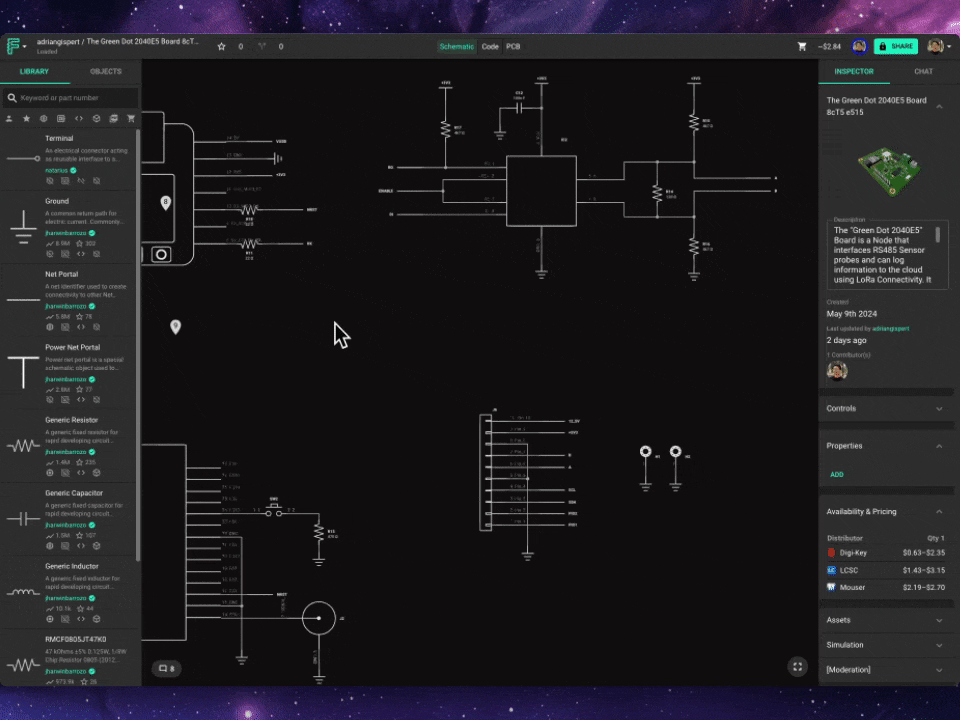Screen dimensions: 960x720
Task: Open the shopping cart icon in header
Action: [802, 46]
